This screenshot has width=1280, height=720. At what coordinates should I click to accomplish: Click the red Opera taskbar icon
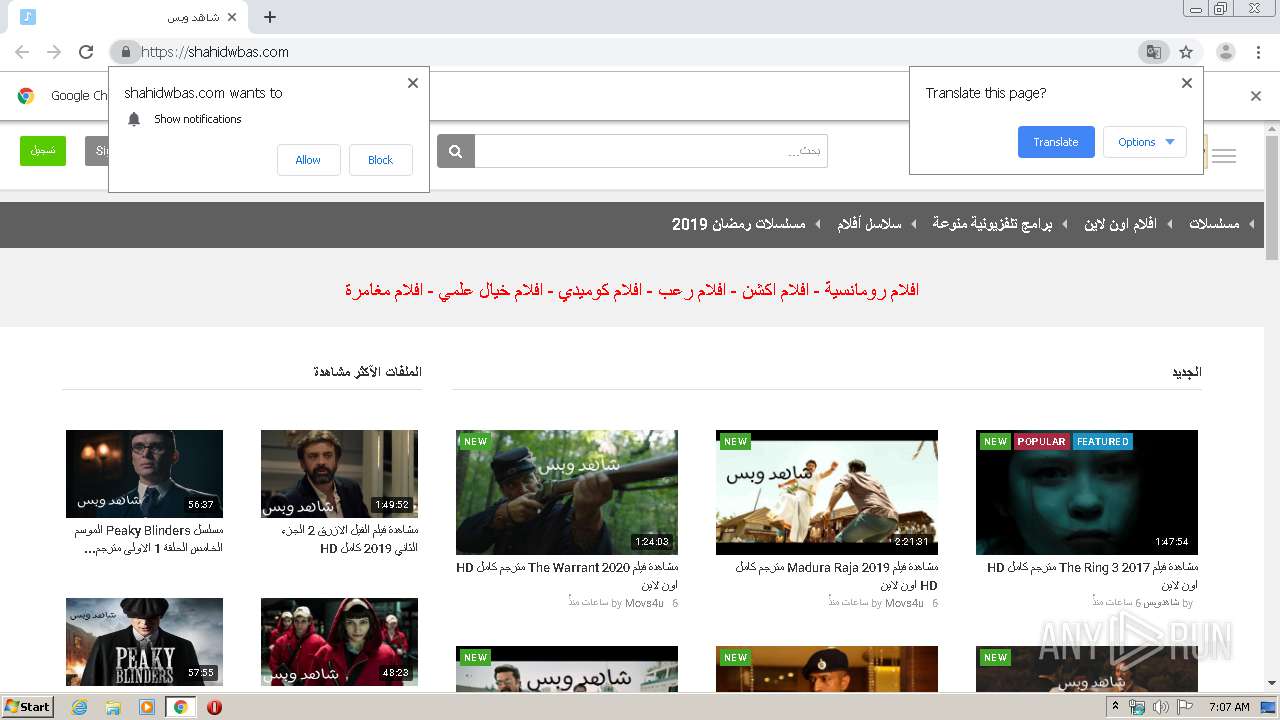pos(214,707)
